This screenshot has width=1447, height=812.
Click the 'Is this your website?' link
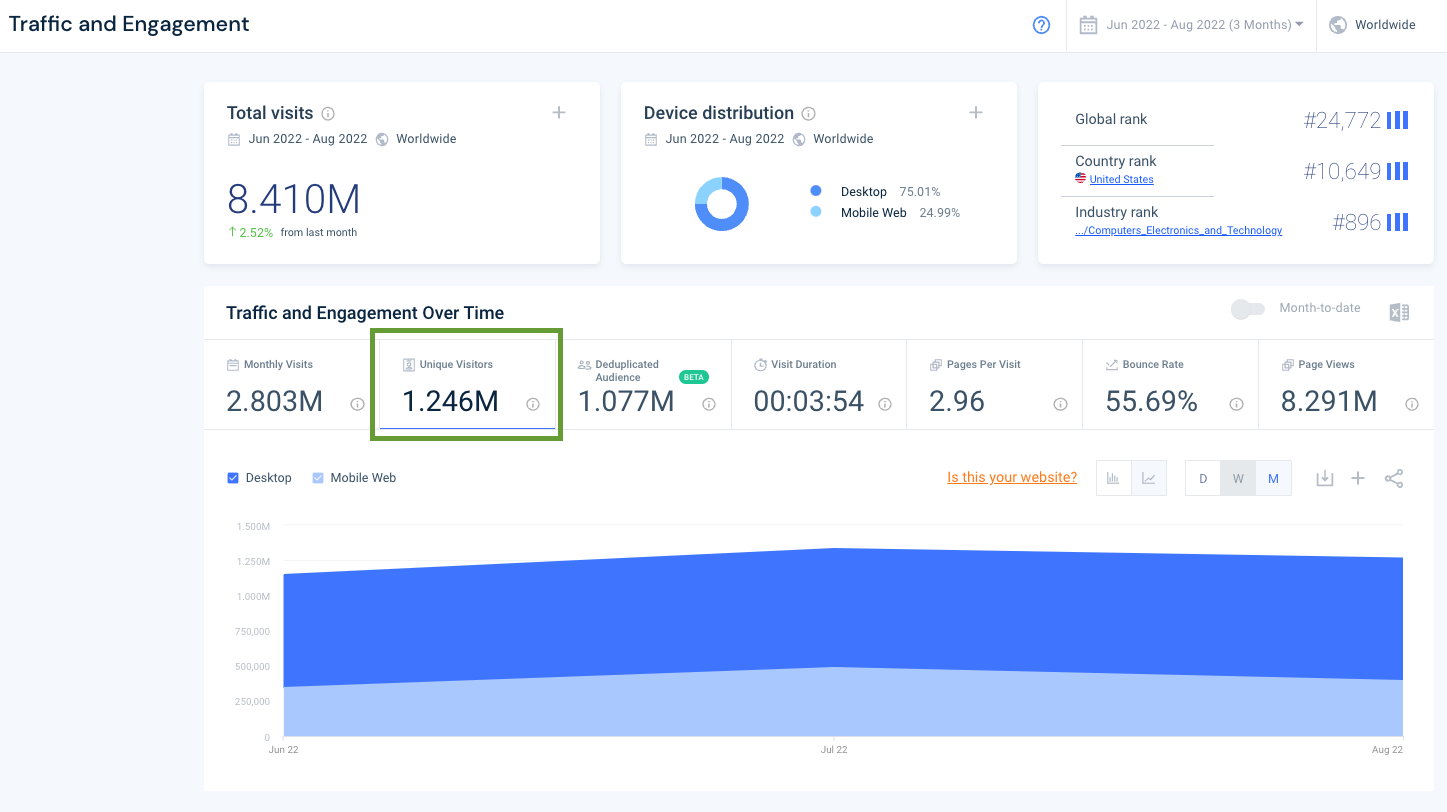click(x=1012, y=477)
